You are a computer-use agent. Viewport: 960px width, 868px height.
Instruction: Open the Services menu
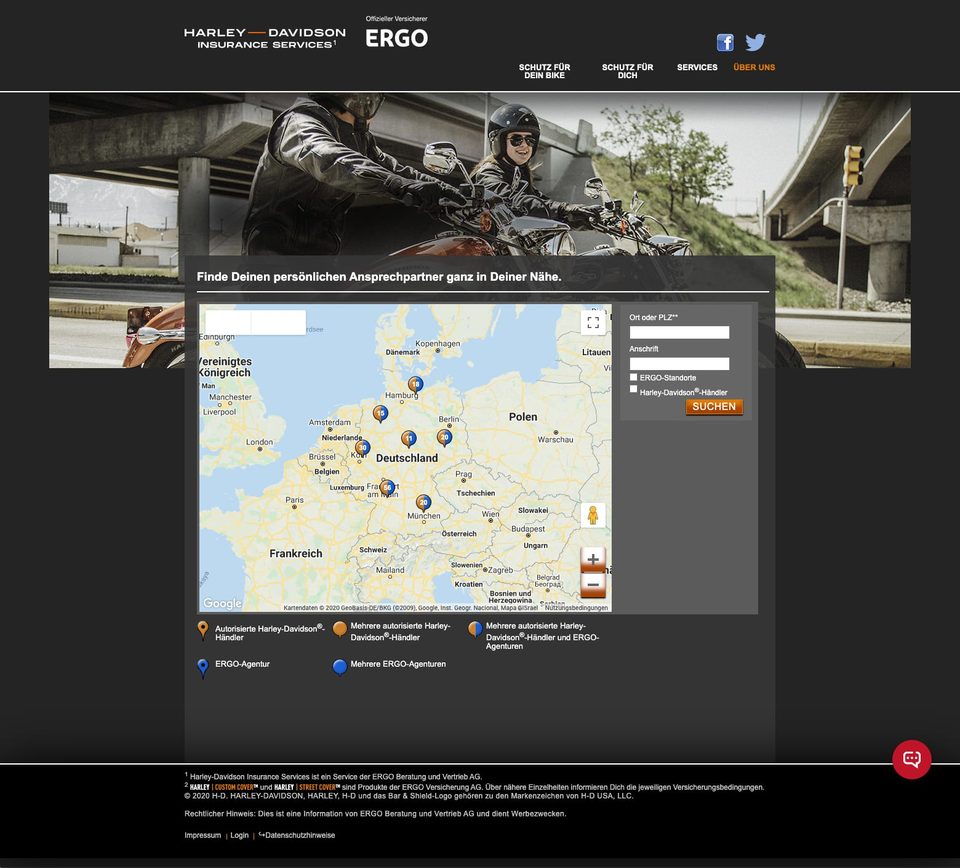697,67
